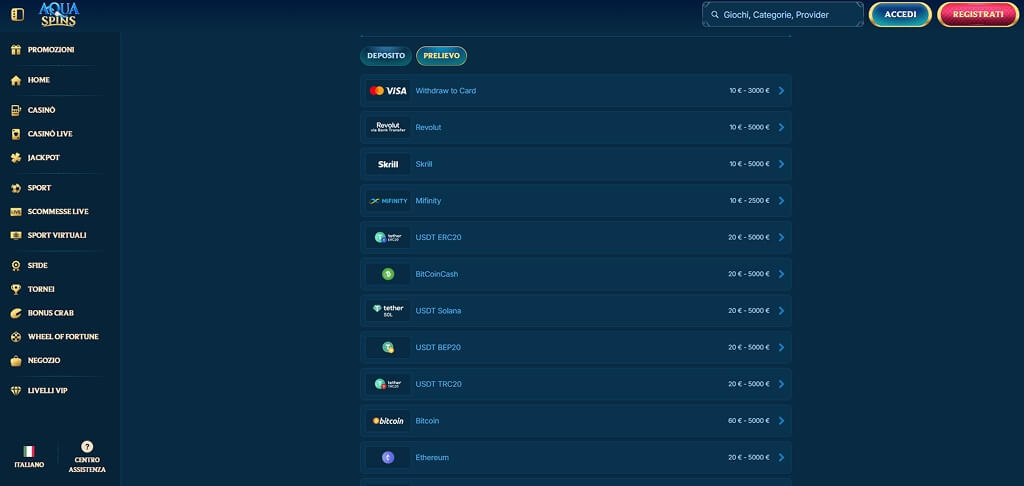The image size is (1024, 486).
Task: Expand Withdraw to Card row chevron
Action: (x=781, y=91)
